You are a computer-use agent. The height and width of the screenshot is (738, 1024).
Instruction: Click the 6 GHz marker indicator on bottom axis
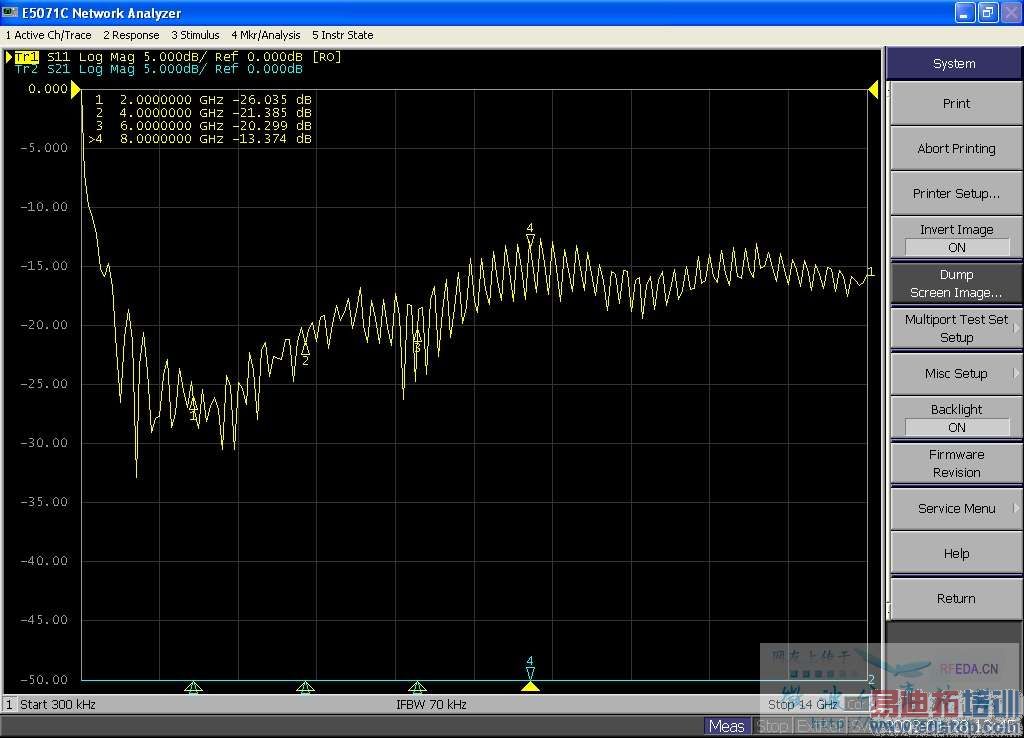tap(417, 687)
